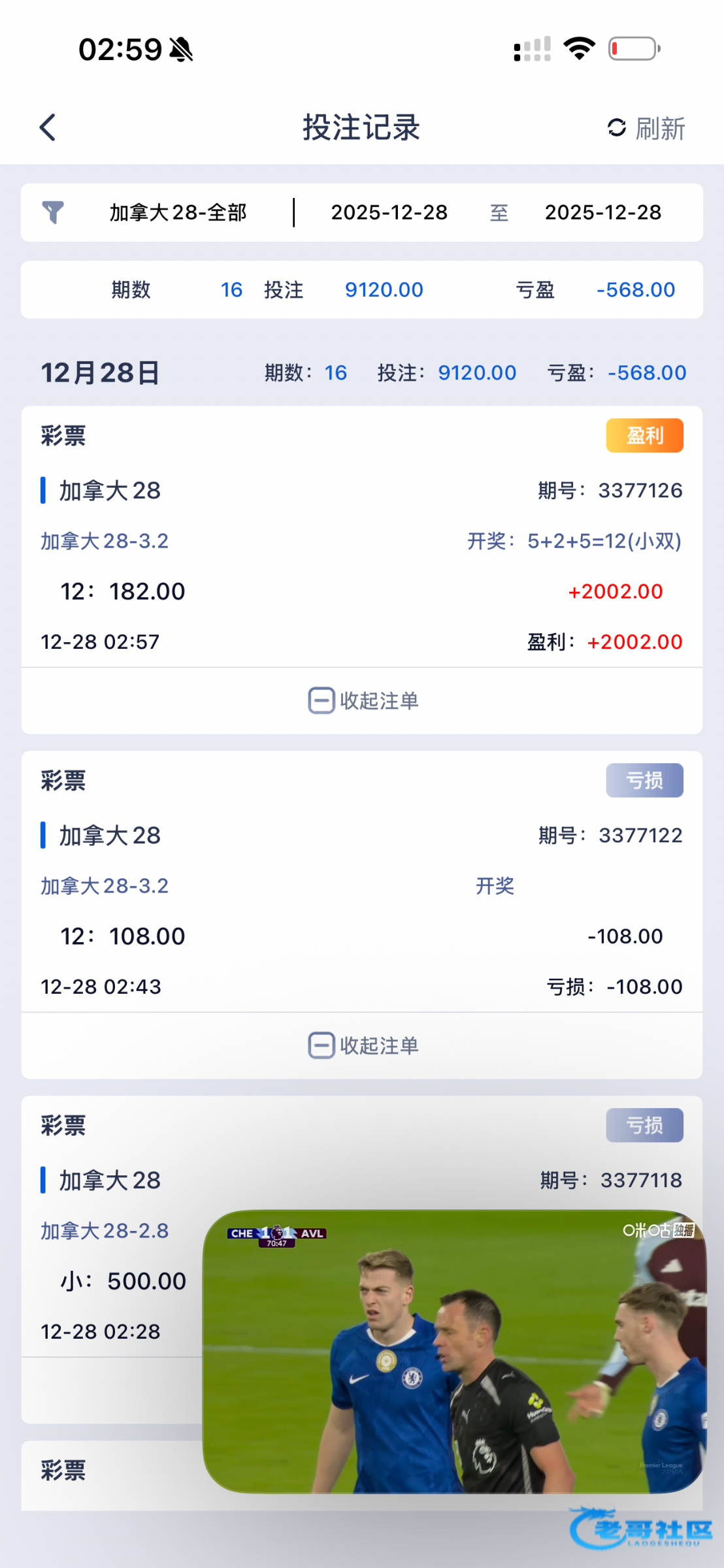
Task: Tap minus icon for ticket 3377126 collapse
Action: pos(321,700)
